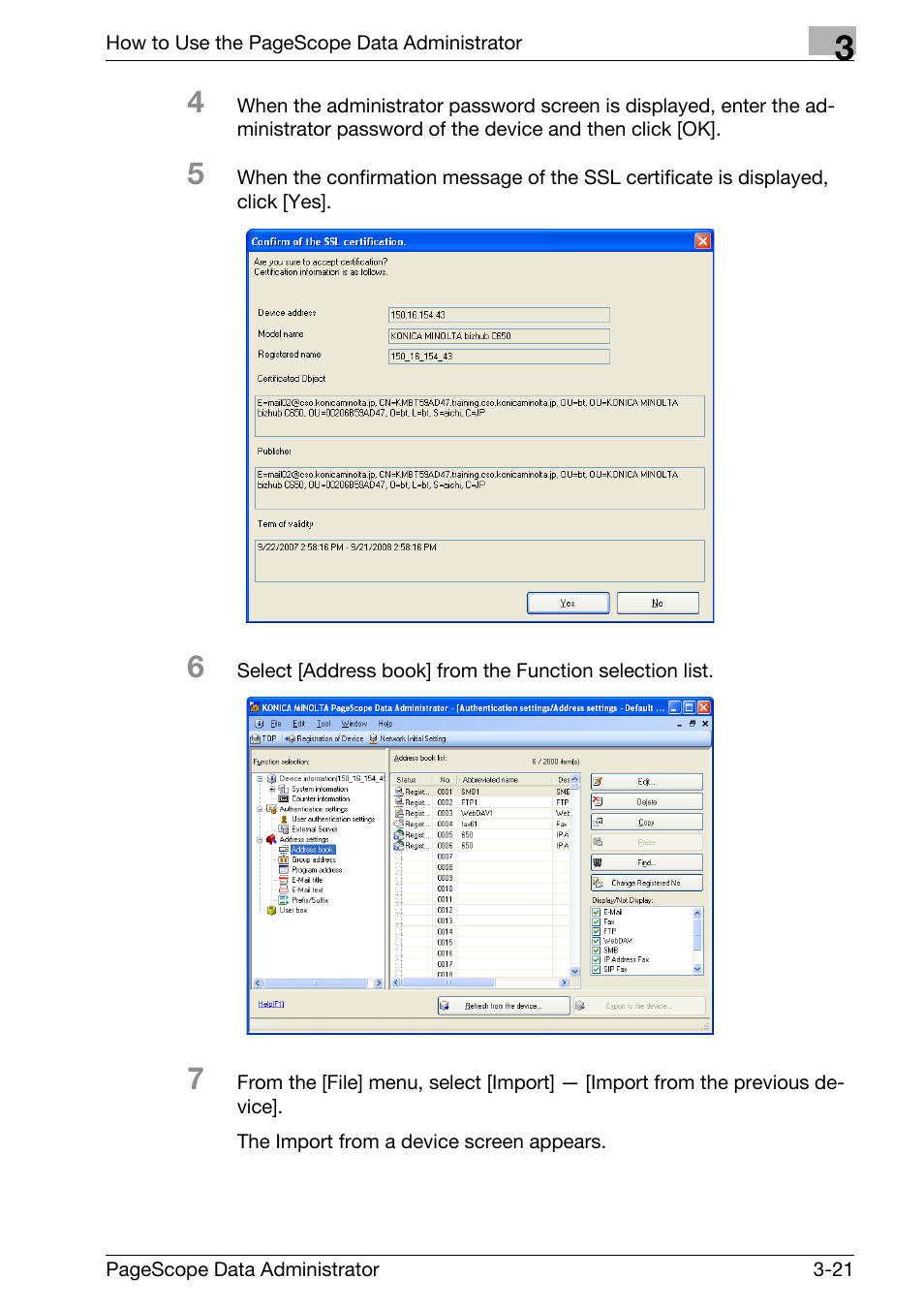
Task: Open the Edit menu
Action: pos(299,724)
